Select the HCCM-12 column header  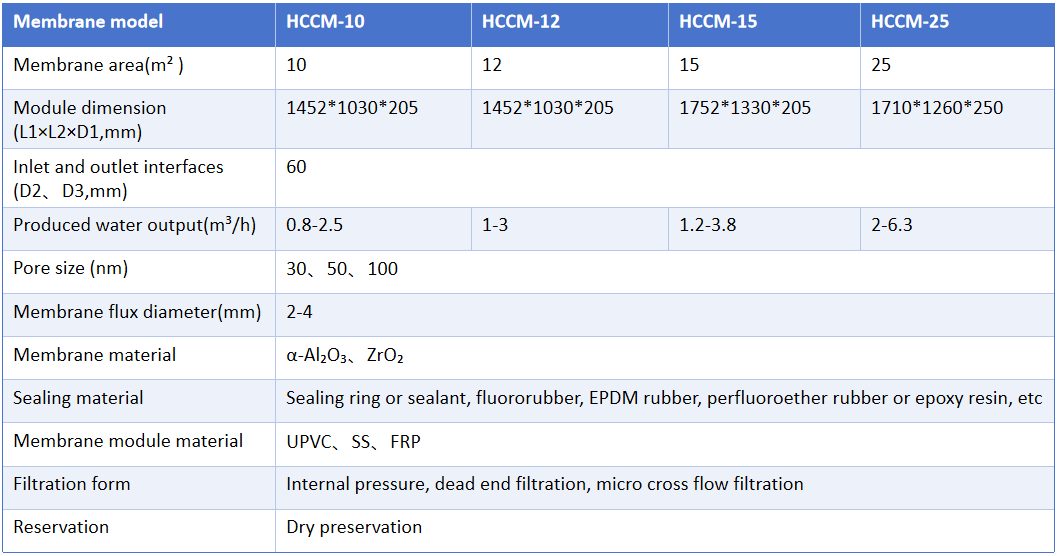coord(521,22)
